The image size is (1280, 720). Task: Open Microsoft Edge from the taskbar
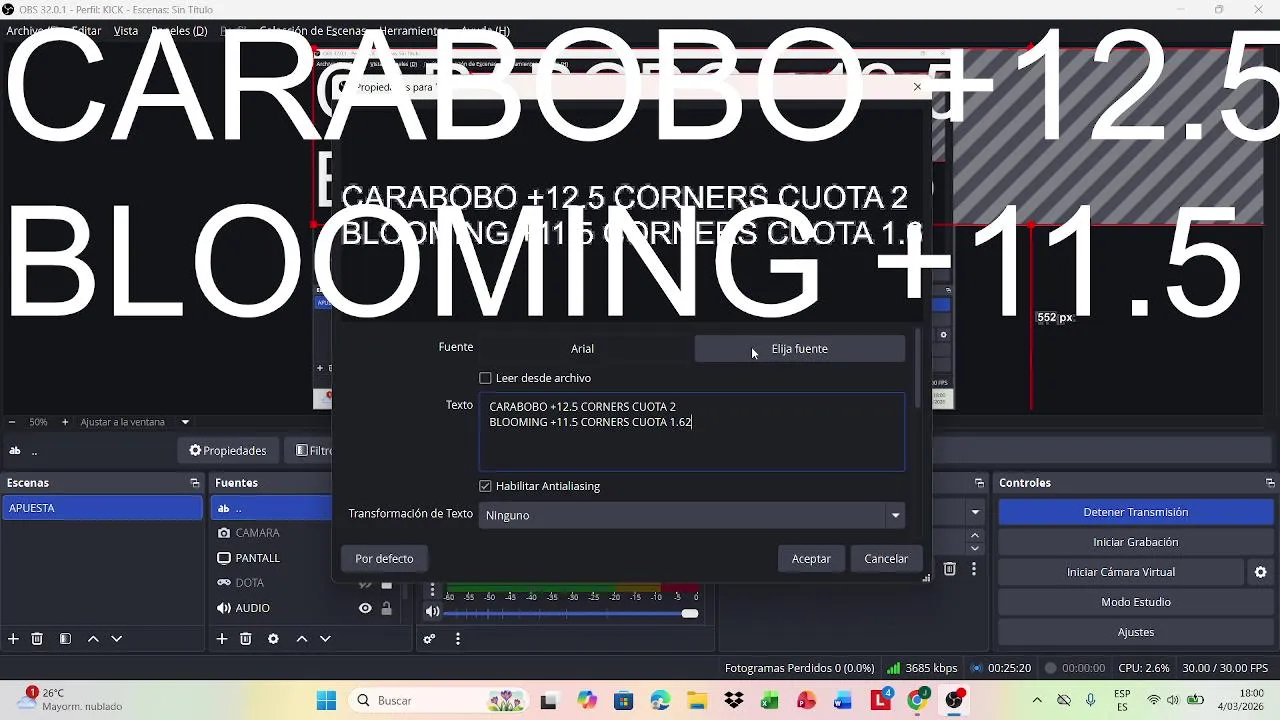pyautogui.click(x=660, y=701)
